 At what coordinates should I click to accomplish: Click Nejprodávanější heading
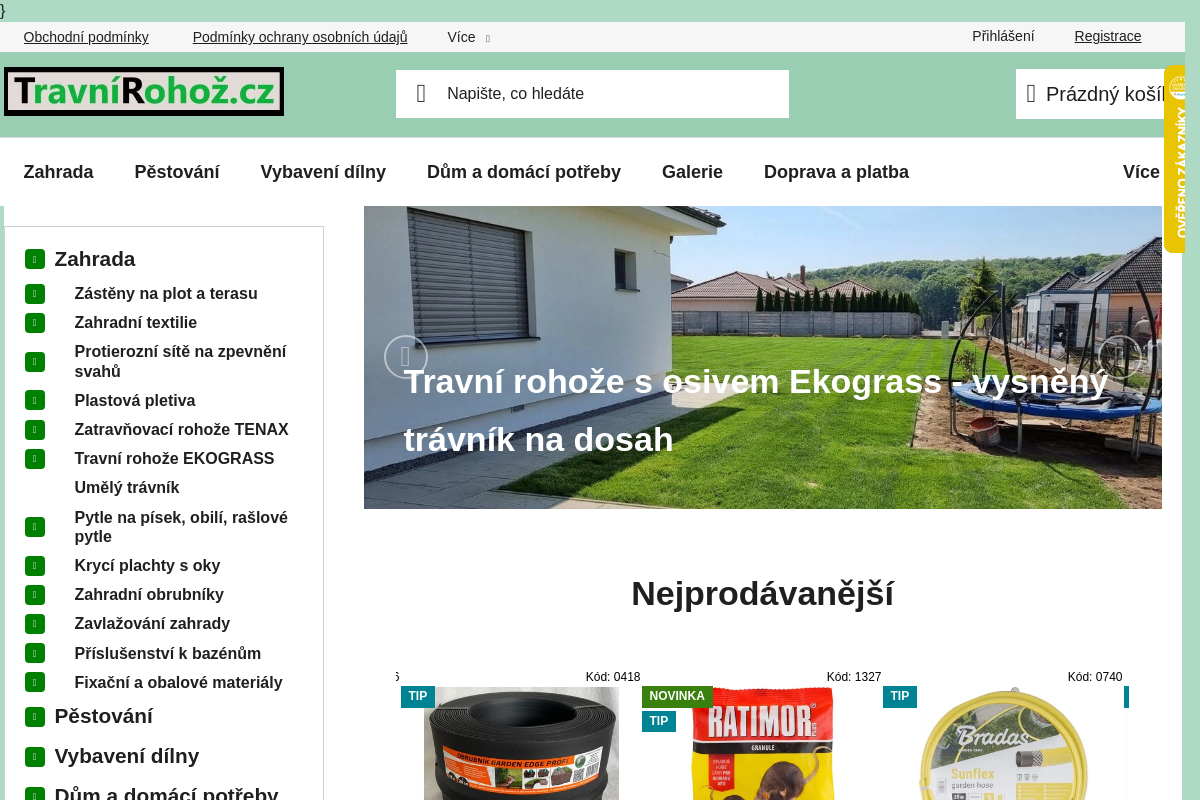[x=762, y=594]
